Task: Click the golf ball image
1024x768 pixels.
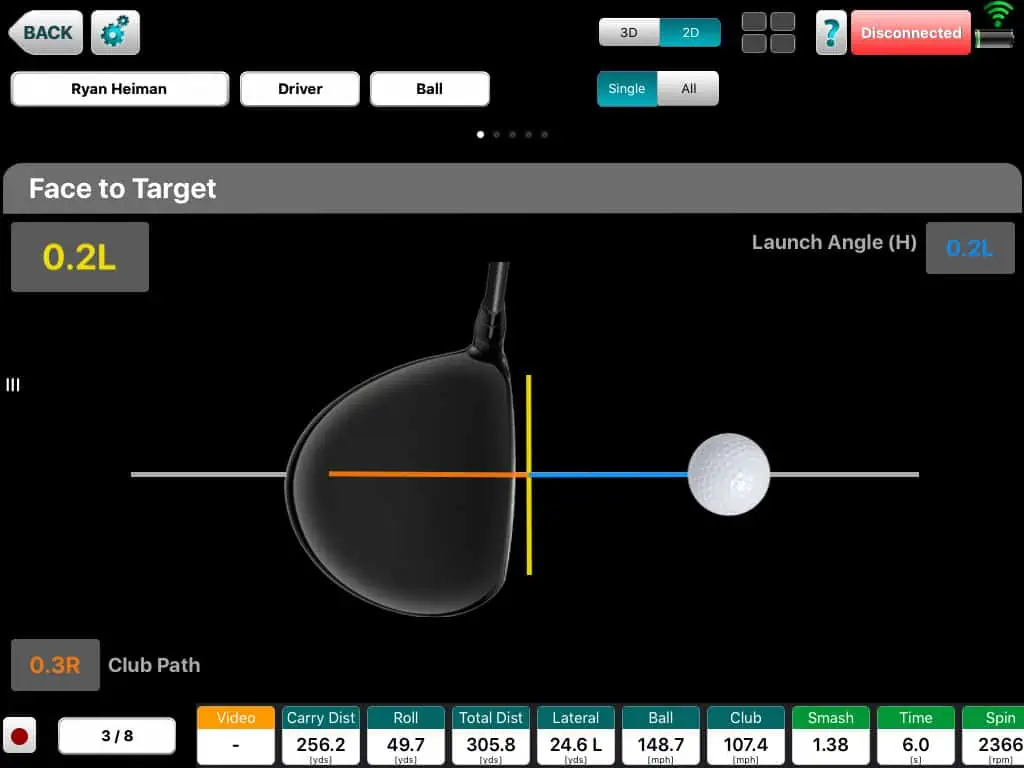Action: pos(729,474)
